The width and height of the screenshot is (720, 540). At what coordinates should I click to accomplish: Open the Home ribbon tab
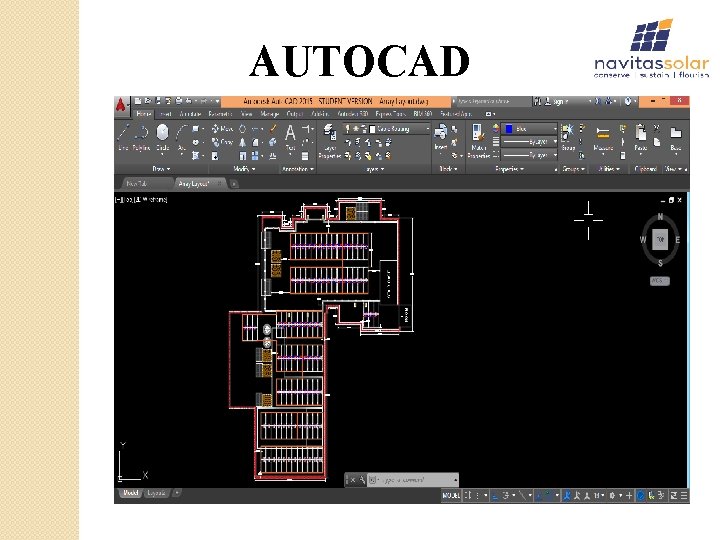point(144,114)
